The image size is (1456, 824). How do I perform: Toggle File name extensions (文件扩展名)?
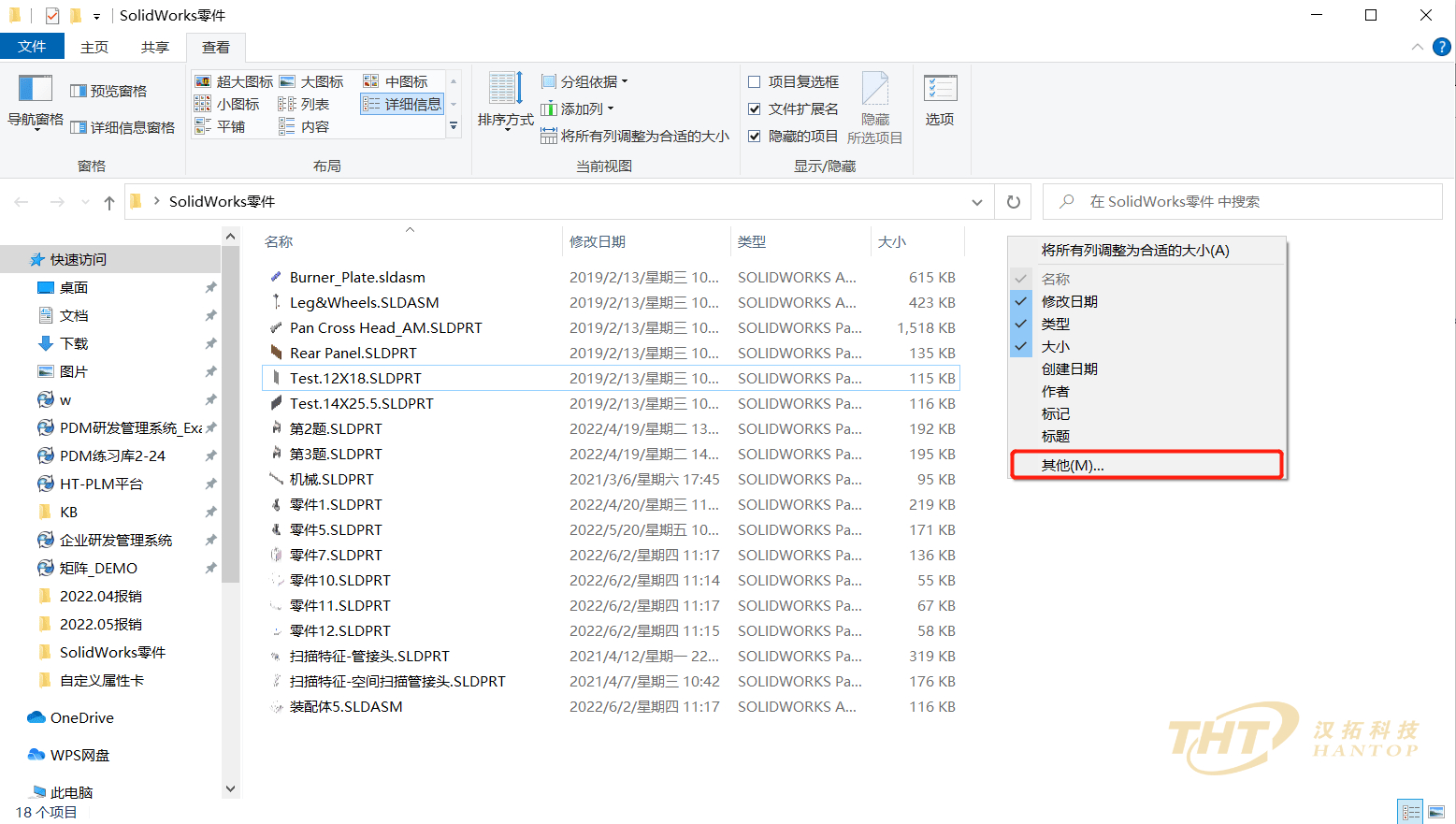click(x=794, y=108)
